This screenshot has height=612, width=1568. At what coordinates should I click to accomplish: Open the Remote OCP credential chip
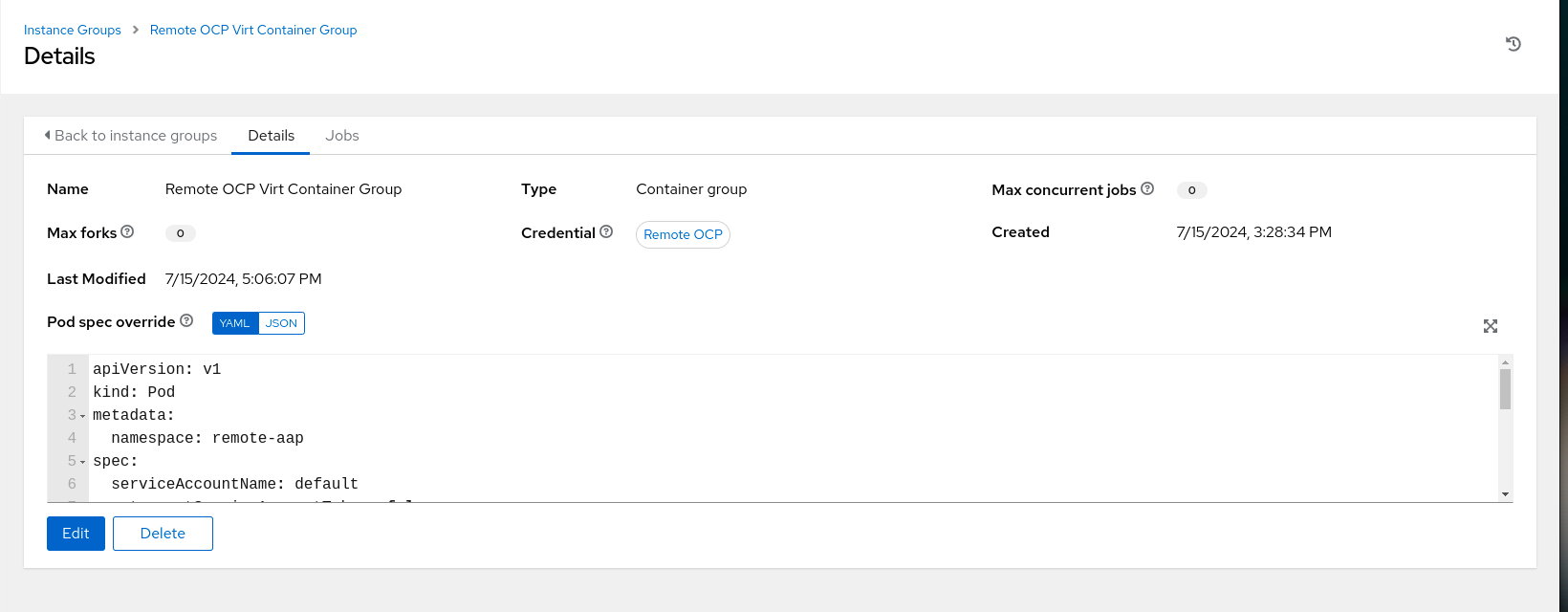tap(683, 234)
